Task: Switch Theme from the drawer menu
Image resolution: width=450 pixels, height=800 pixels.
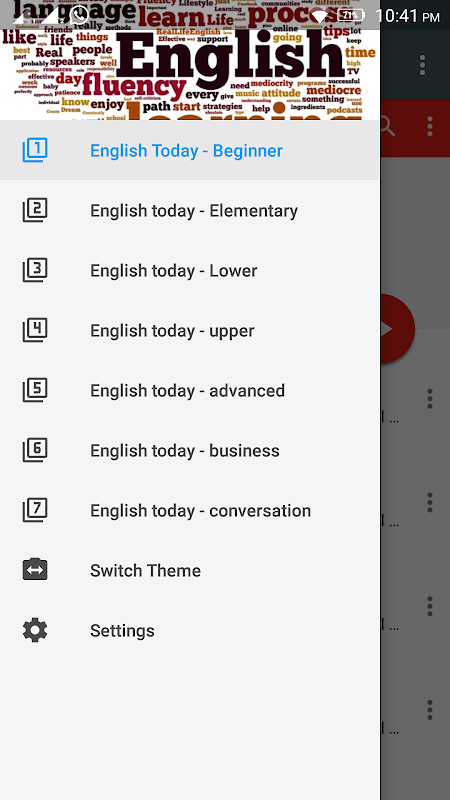Action: (189, 570)
